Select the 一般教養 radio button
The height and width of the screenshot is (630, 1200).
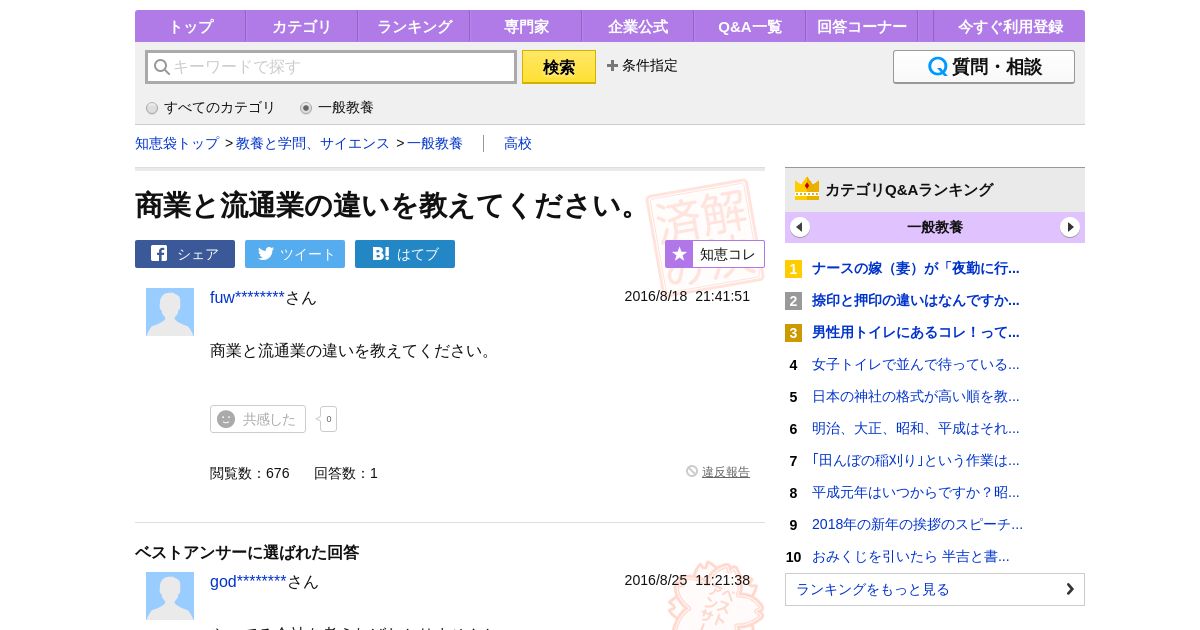306,108
